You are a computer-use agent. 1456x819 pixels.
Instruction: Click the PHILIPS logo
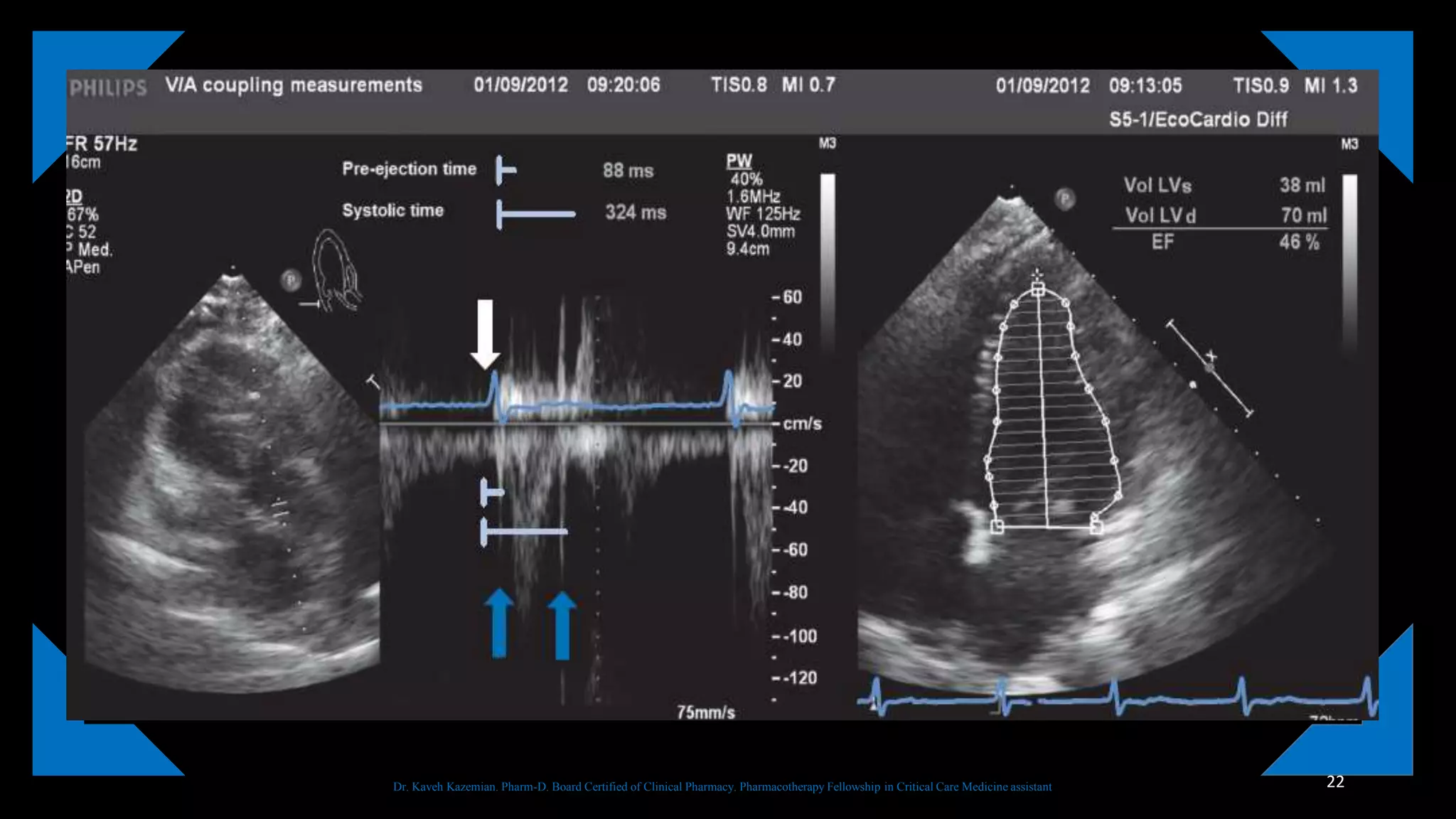click(x=108, y=87)
